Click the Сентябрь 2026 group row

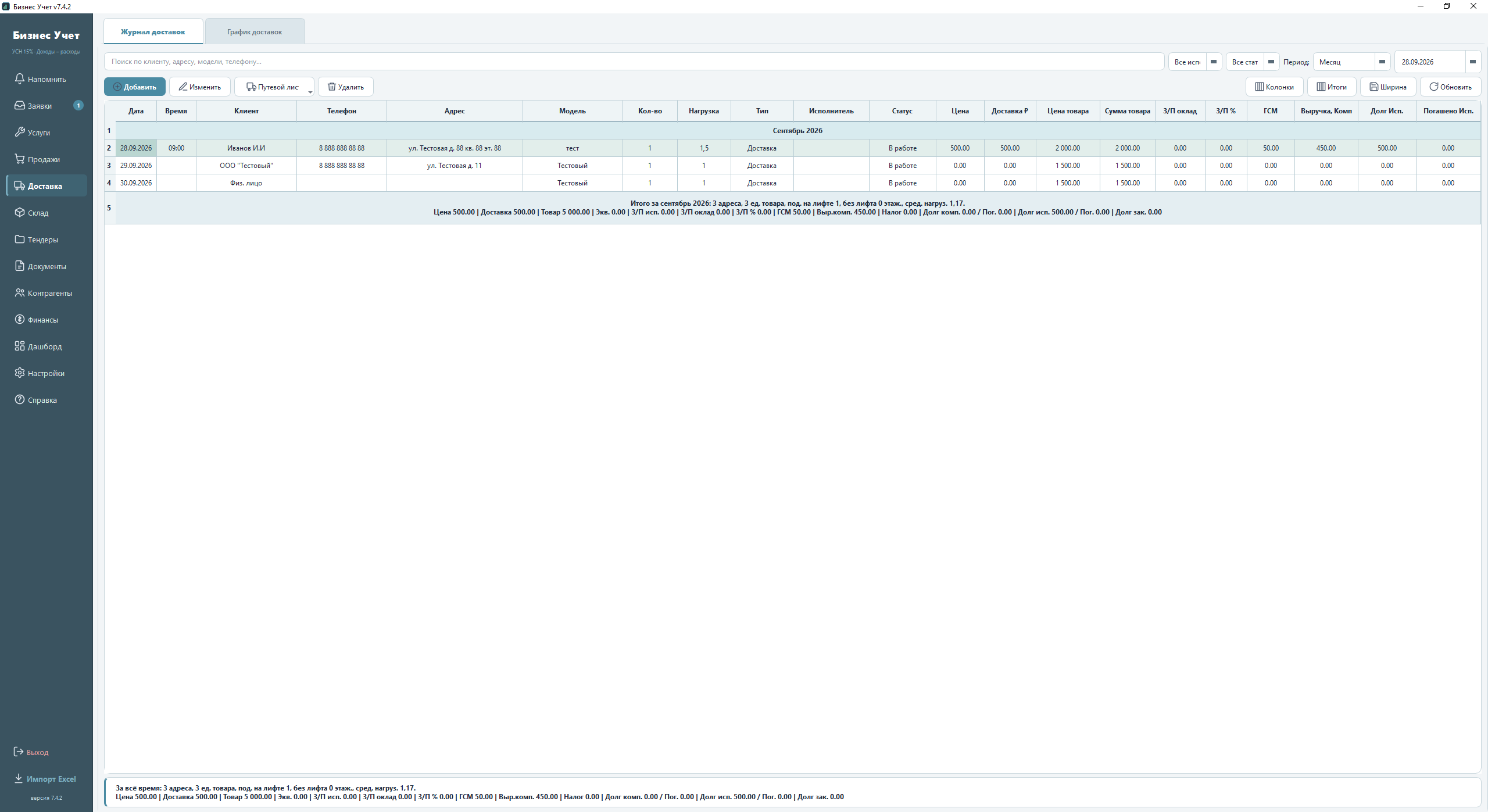click(797, 131)
